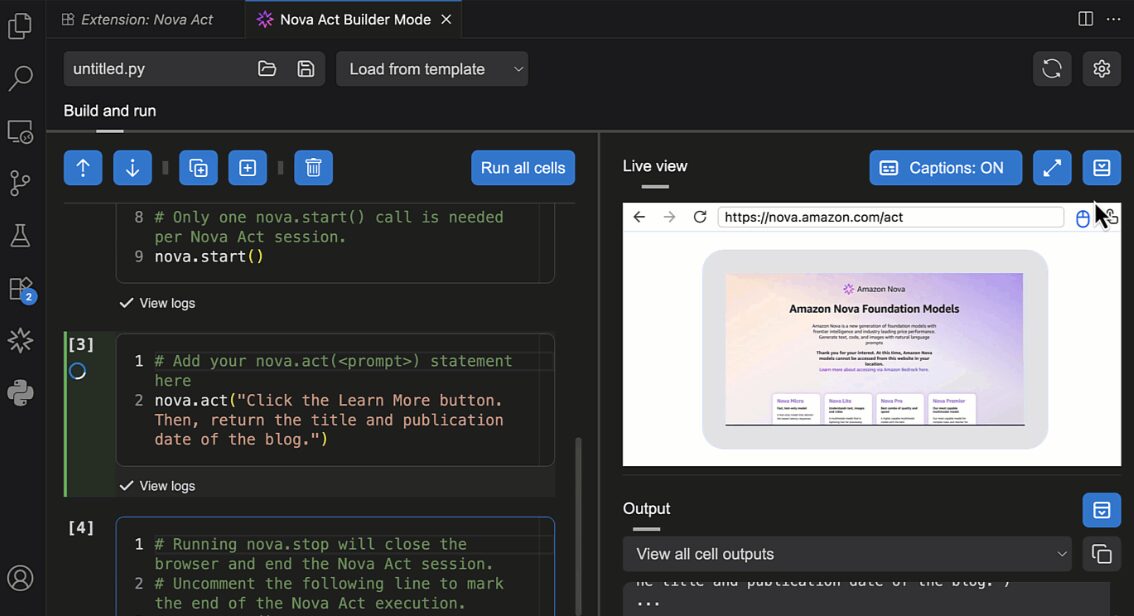Screen dimensions: 1134x616
Task: Expand the Live view to fullscreen
Action: point(1052,168)
